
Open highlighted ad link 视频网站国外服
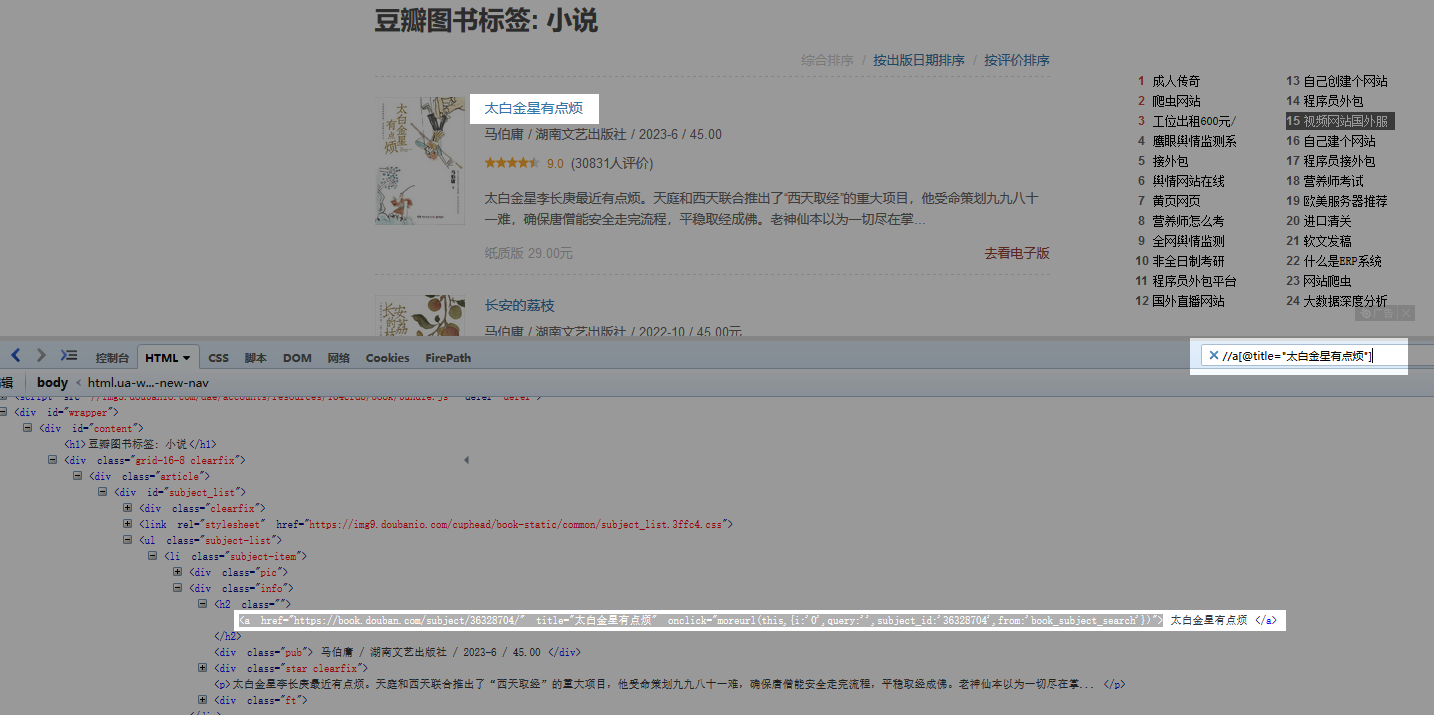coord(1345,121)
